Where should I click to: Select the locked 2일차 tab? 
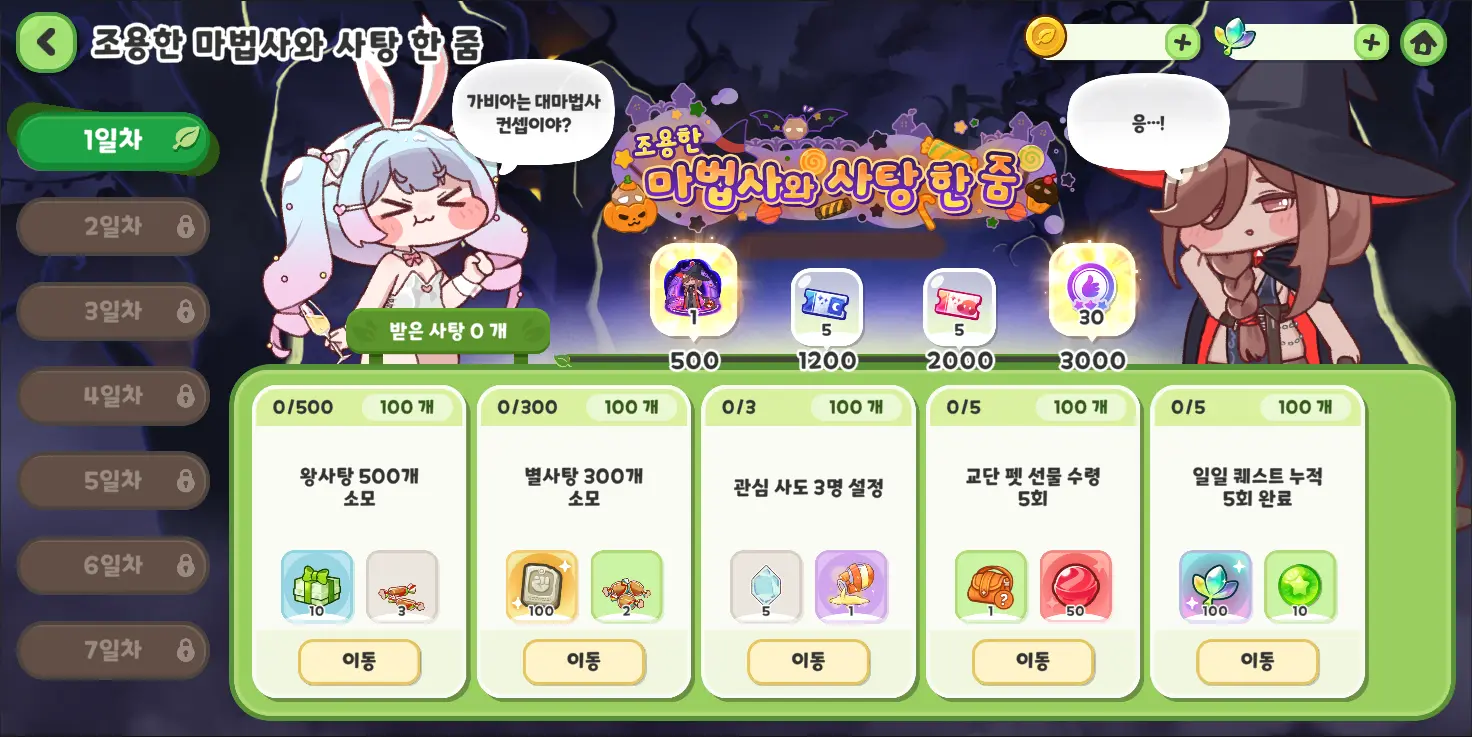click(x=114, y=227)
